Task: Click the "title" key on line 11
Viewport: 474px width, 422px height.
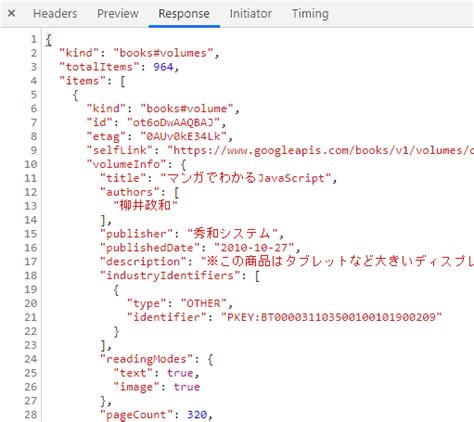Action: 123,178
